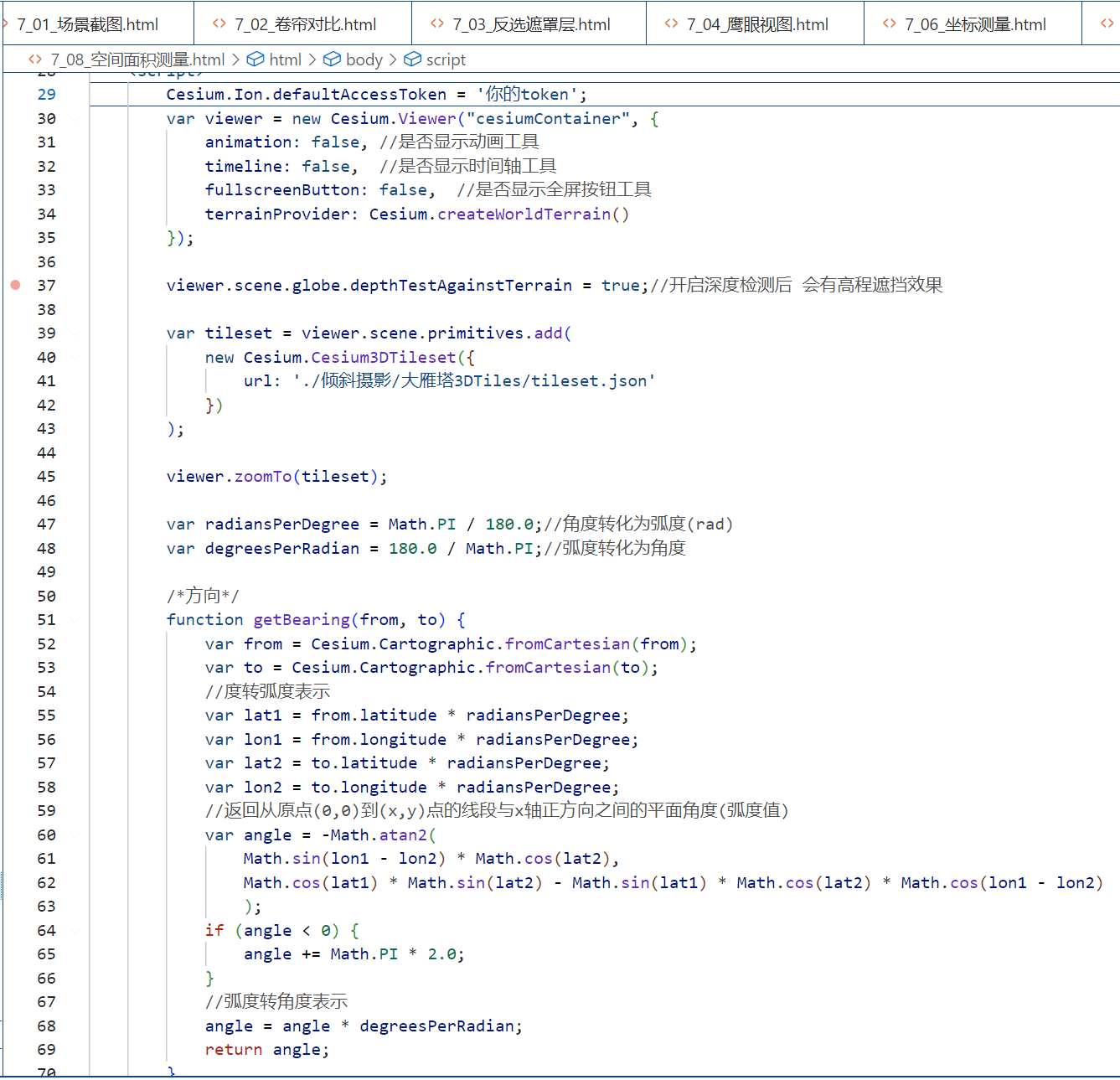Click lon2 variable declaration on line 58
This screenshot has width=1120, height=1080.
(263, 788)
